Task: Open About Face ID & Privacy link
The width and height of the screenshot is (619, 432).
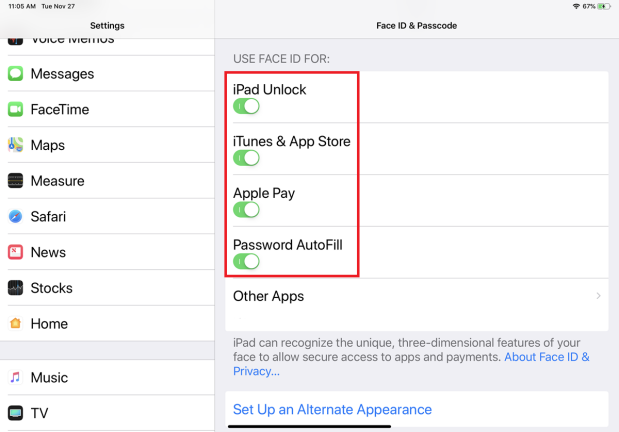Action: (x=547, y=357)
